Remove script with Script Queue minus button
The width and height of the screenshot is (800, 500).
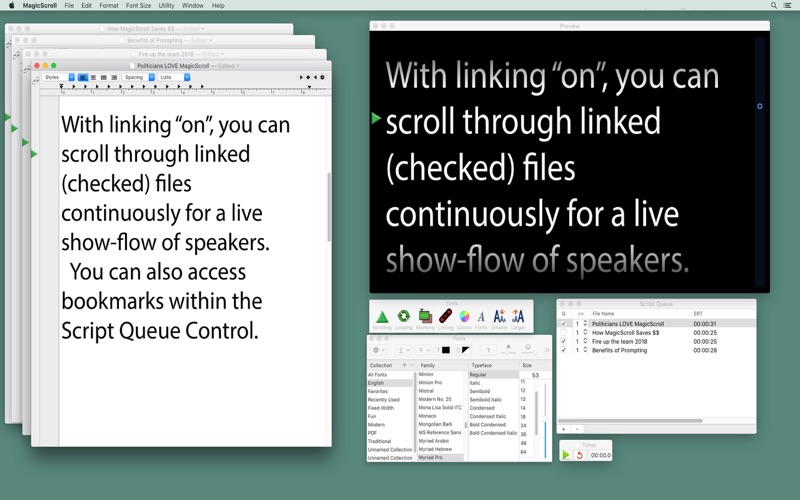coord(577,429)
